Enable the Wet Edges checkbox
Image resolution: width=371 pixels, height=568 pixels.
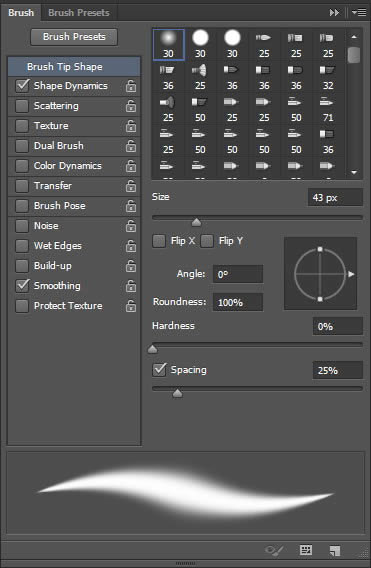[22, 246]
